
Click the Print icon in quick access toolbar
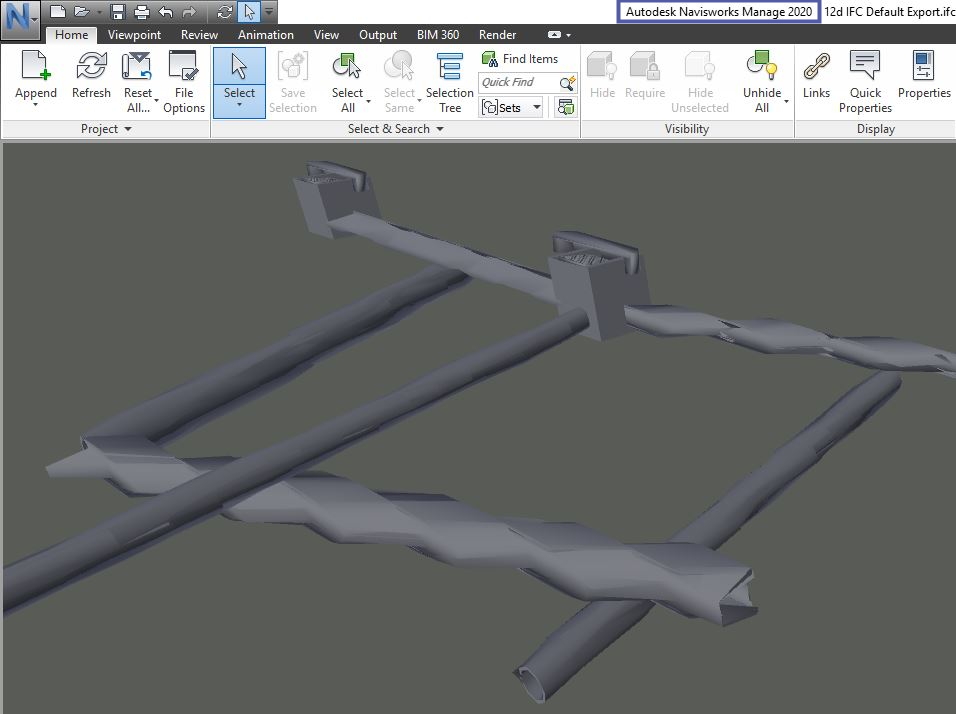pyautogui.click(x=142, y=12)
